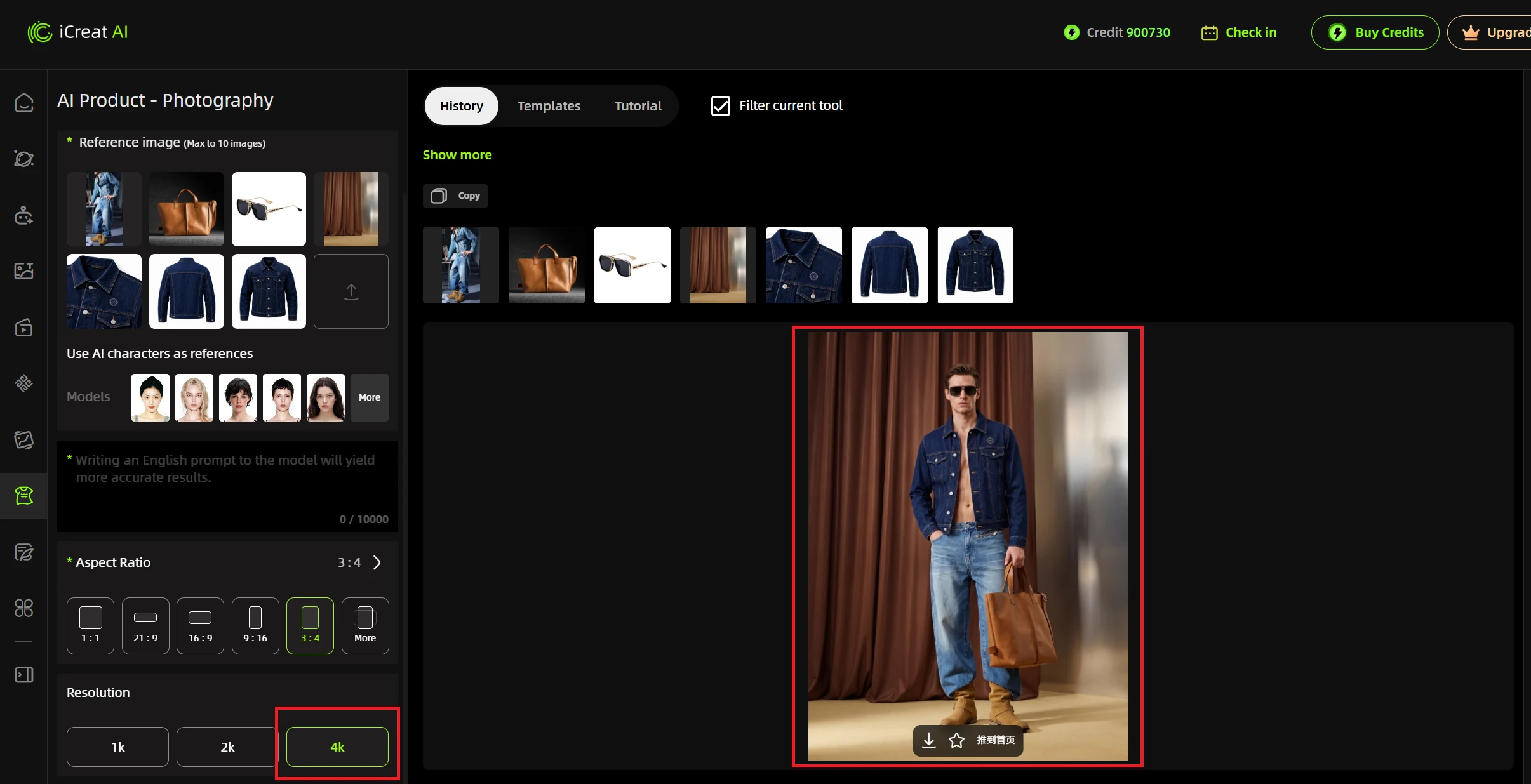Open the picture frame sidebar icon
The width and height of the screenshot is (1531, 784).
coord(23,440)
